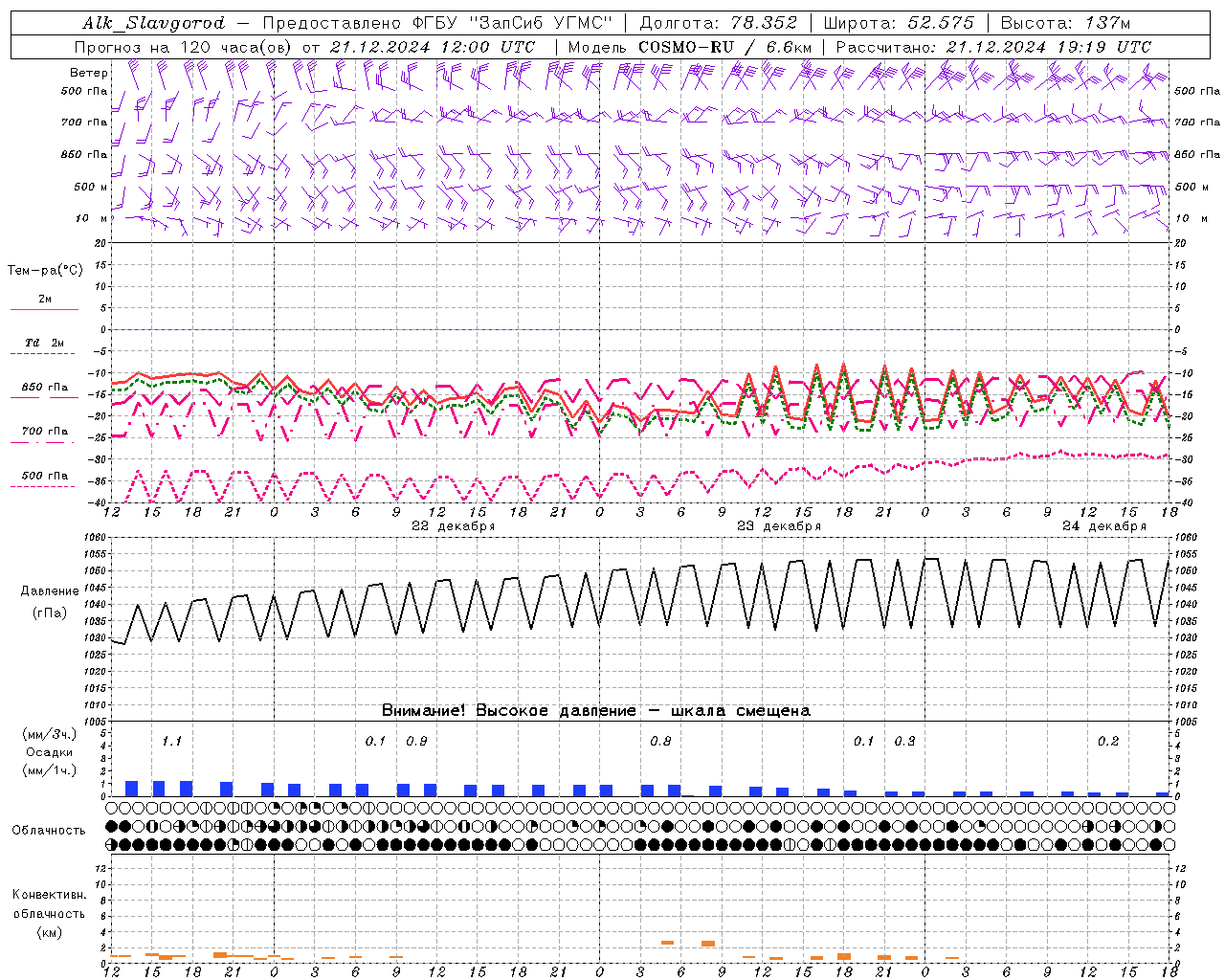The height and width of the screenshot is (980, 1225).
Task: Click the Облачность cloud cover label
Action: click(x=49, y=830)
